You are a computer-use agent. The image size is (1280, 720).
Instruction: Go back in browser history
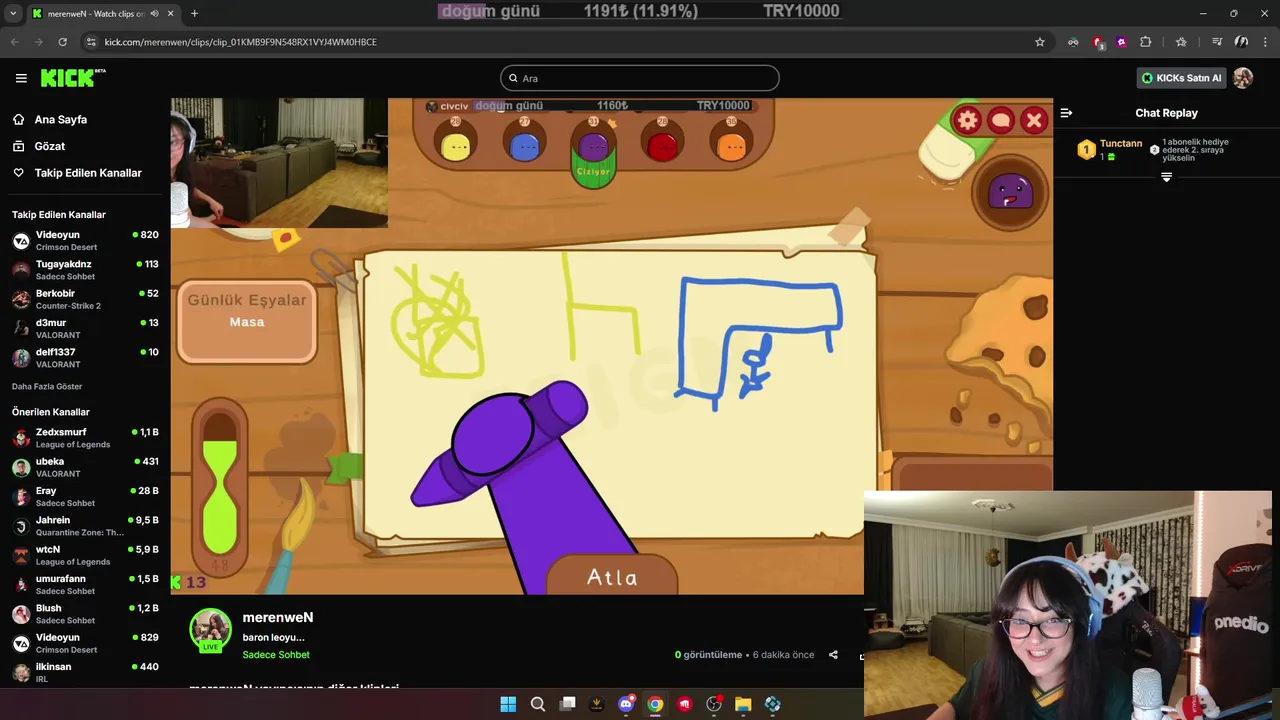click(15, 42)
